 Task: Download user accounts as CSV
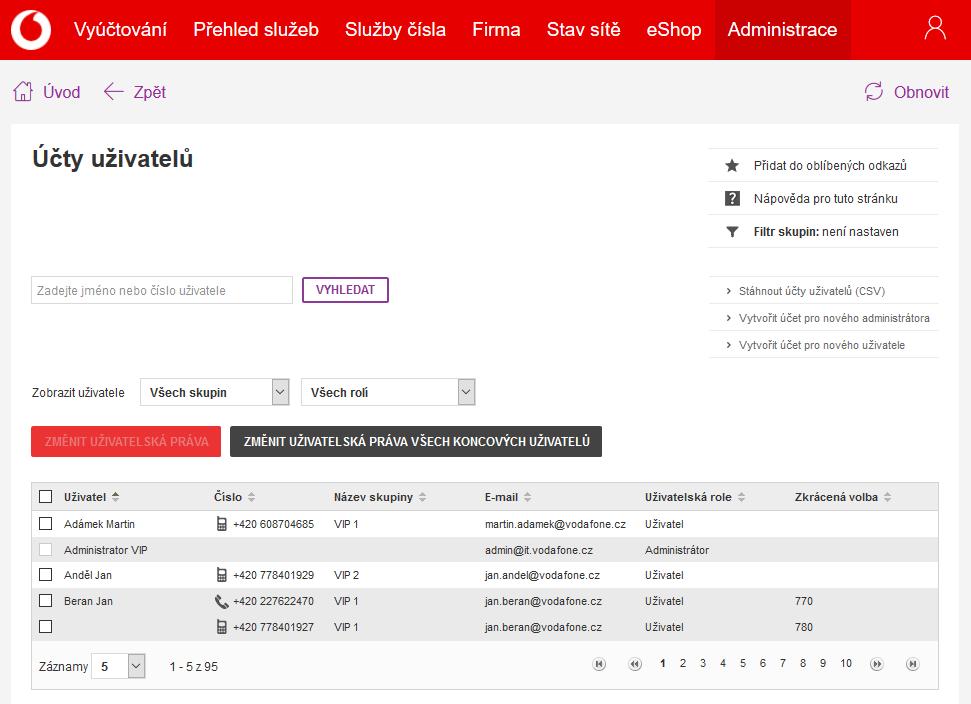[811, 291]
